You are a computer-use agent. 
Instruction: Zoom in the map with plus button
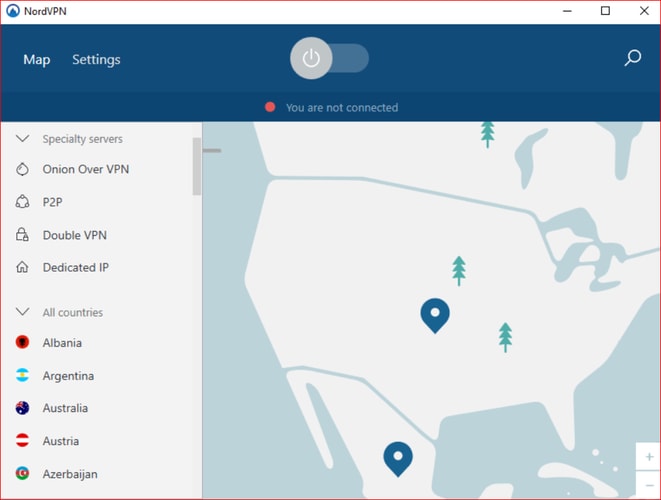click(649, 457)
